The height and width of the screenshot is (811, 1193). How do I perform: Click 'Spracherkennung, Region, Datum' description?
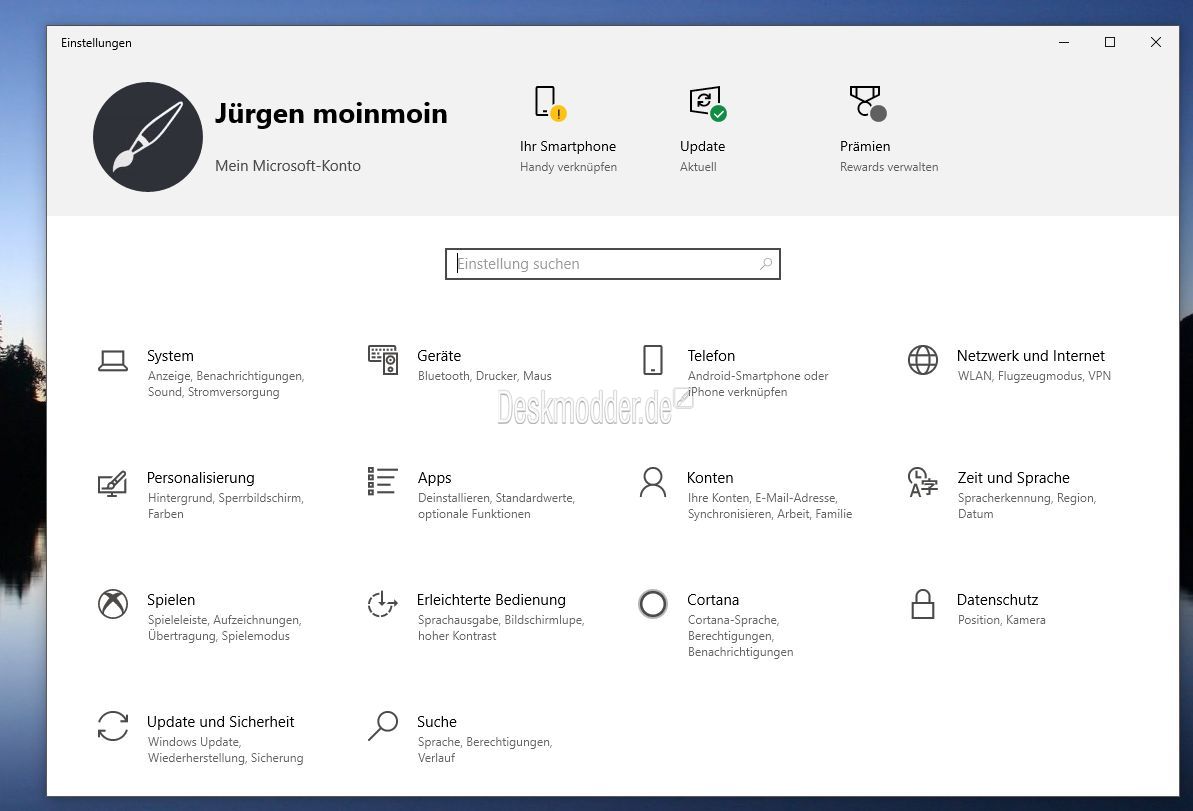tap(1026, 506)
